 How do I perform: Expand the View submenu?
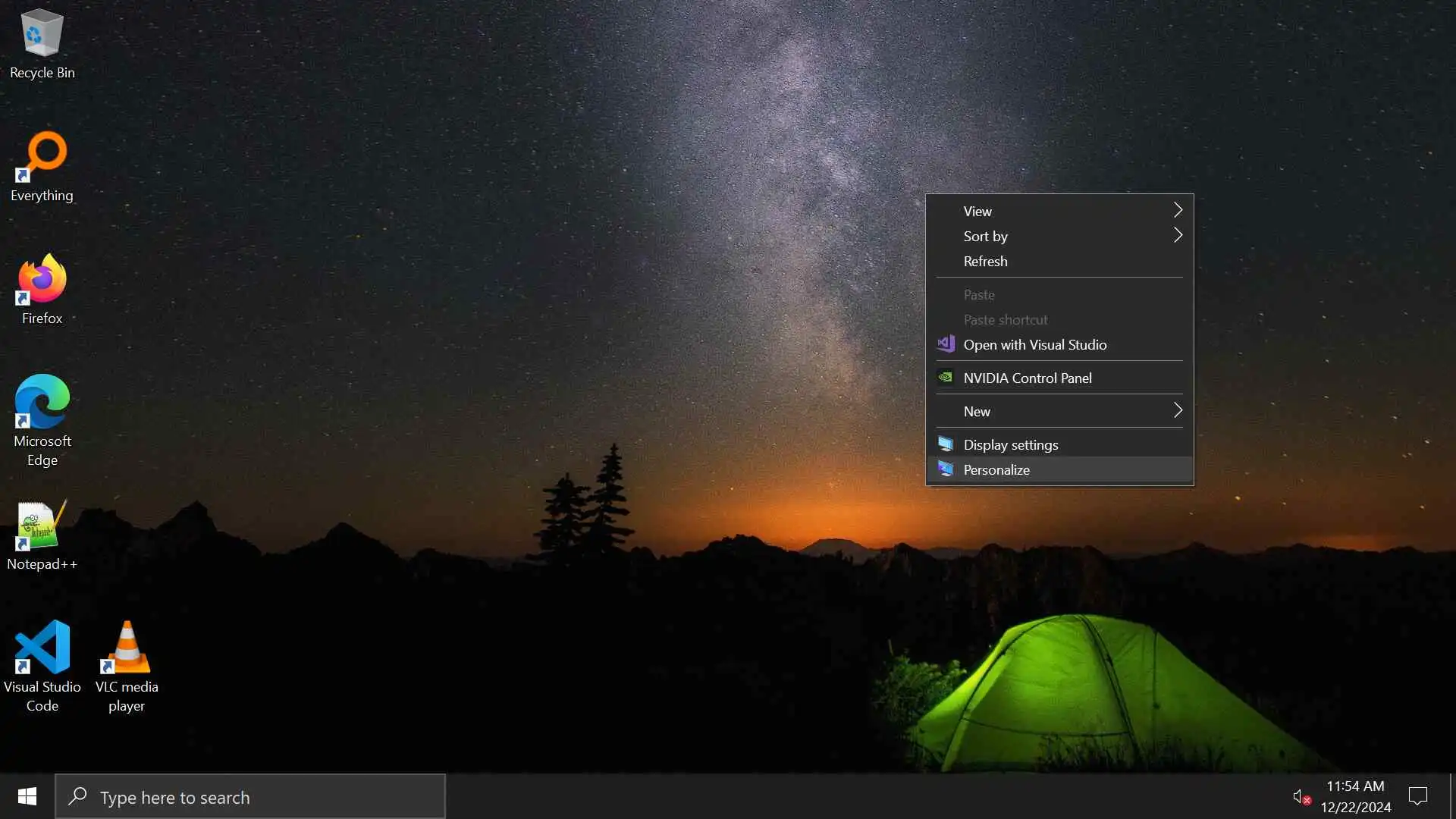(x=1059, y=212)
